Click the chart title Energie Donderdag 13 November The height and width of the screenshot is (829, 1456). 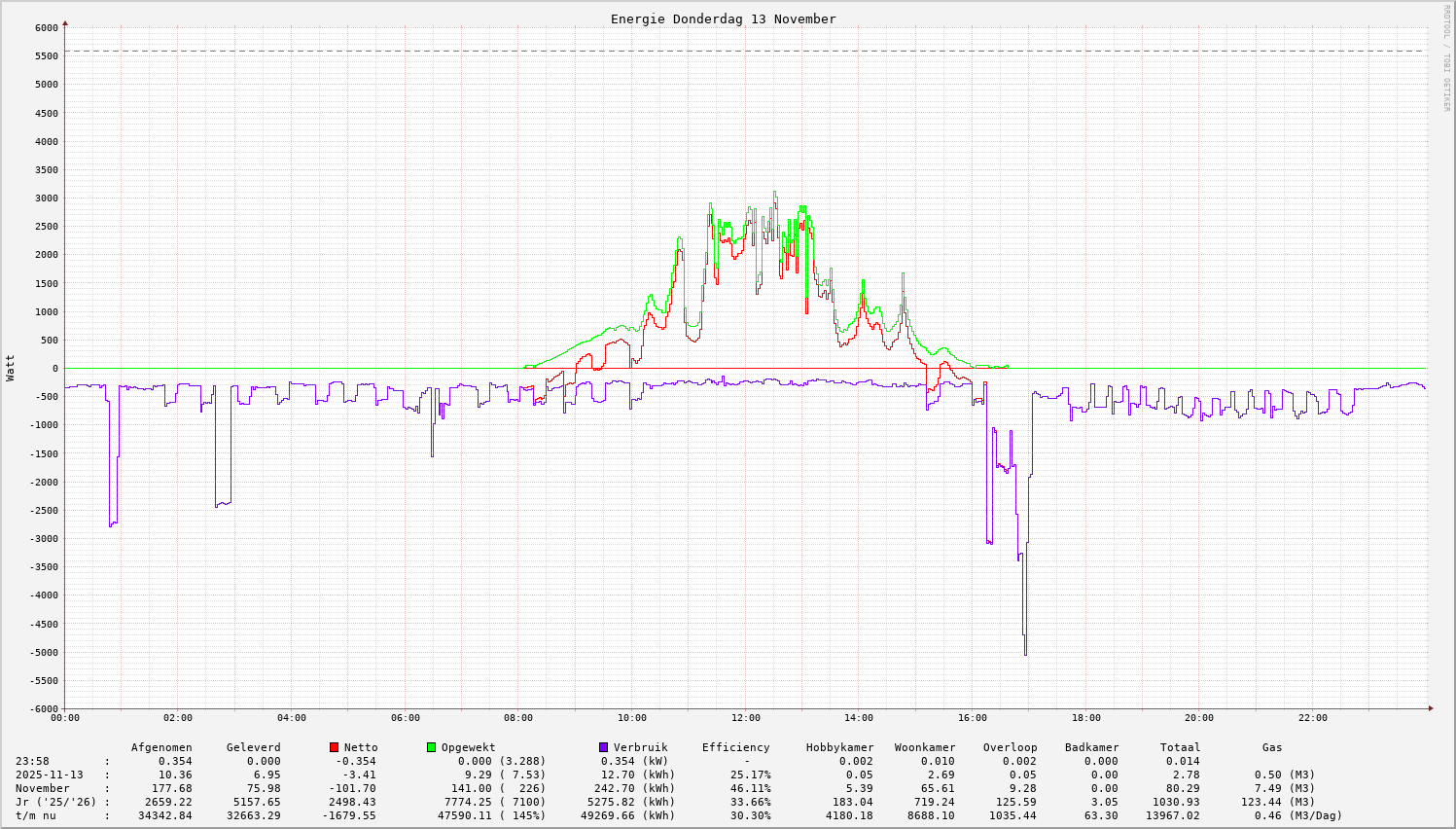click(x=723, y=18)
